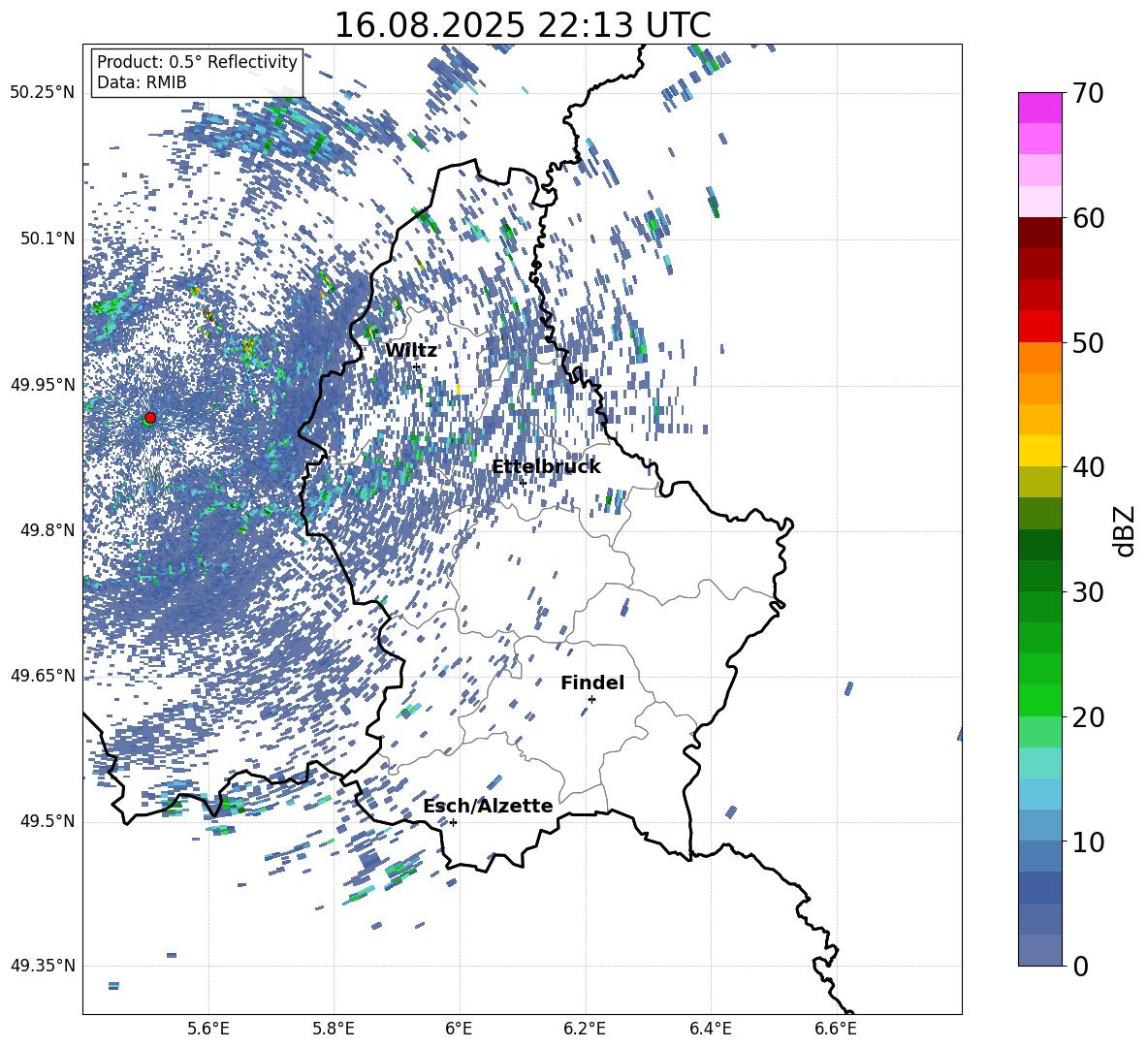
Task: Click the colorbar tick label 60
Action: tap(1088, 218)
